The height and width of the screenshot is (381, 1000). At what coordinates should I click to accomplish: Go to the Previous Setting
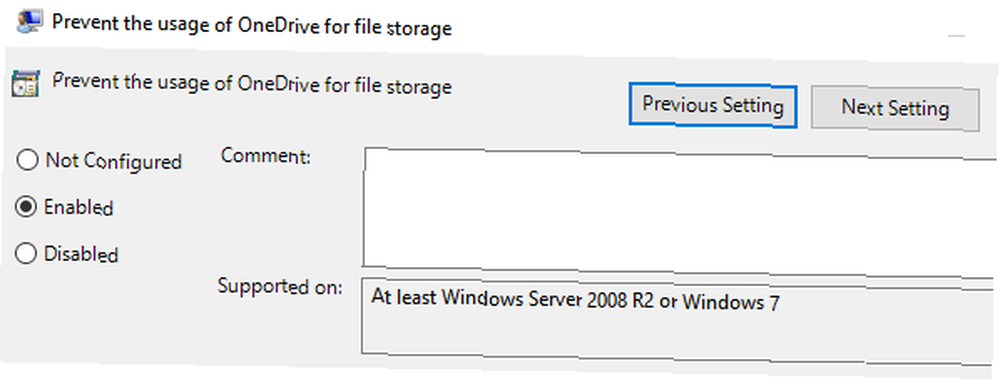coord(712,105)
